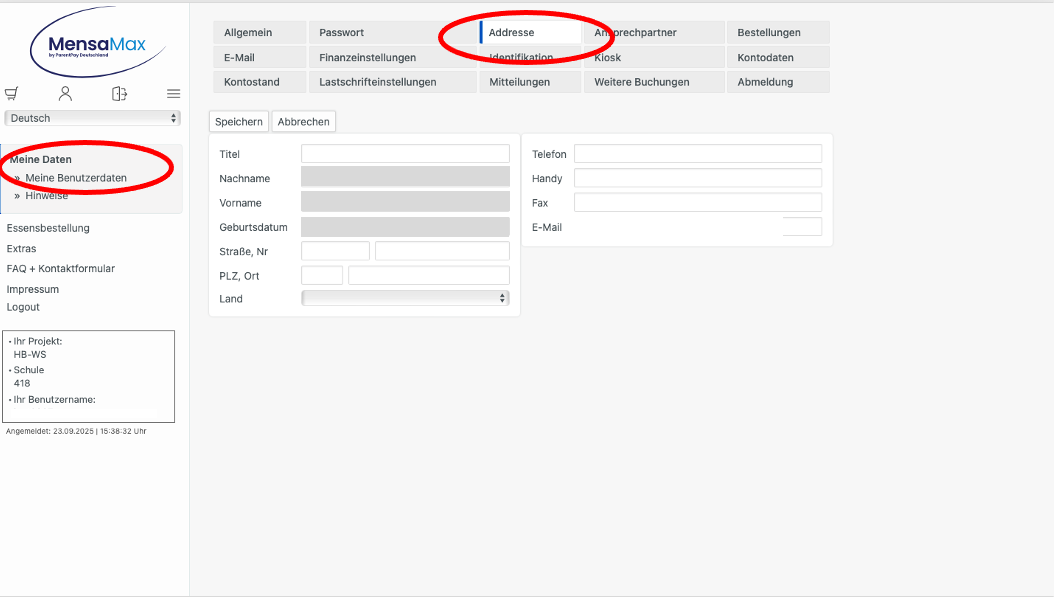The height and width of the screenshot is (597, 1054).
Task: Click the Logout link in sidebar
Action: 23,307
